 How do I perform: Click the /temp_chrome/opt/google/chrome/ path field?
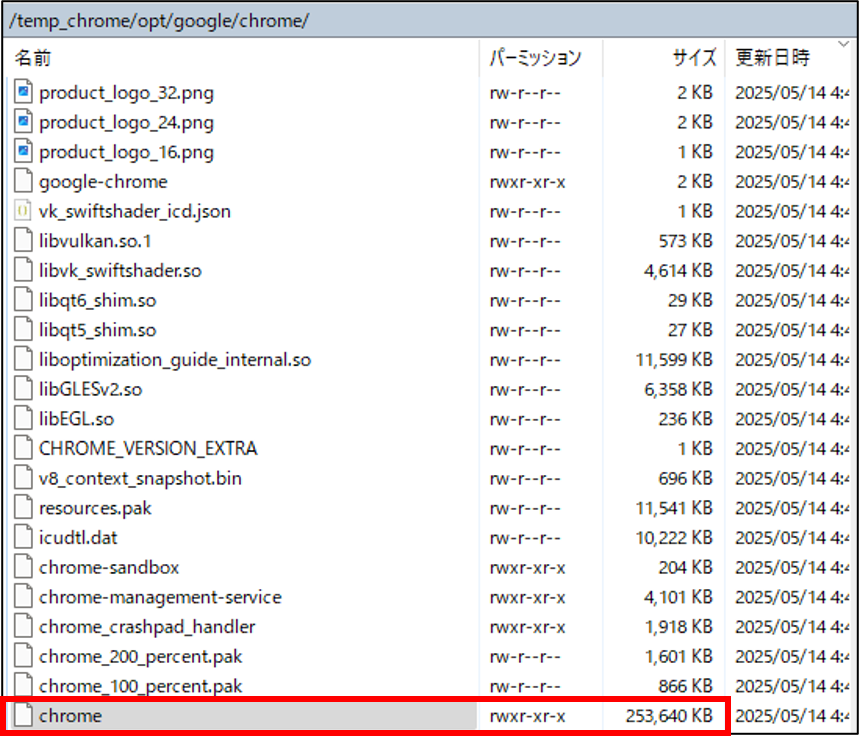pyautogui.click(x=430, y=21)
